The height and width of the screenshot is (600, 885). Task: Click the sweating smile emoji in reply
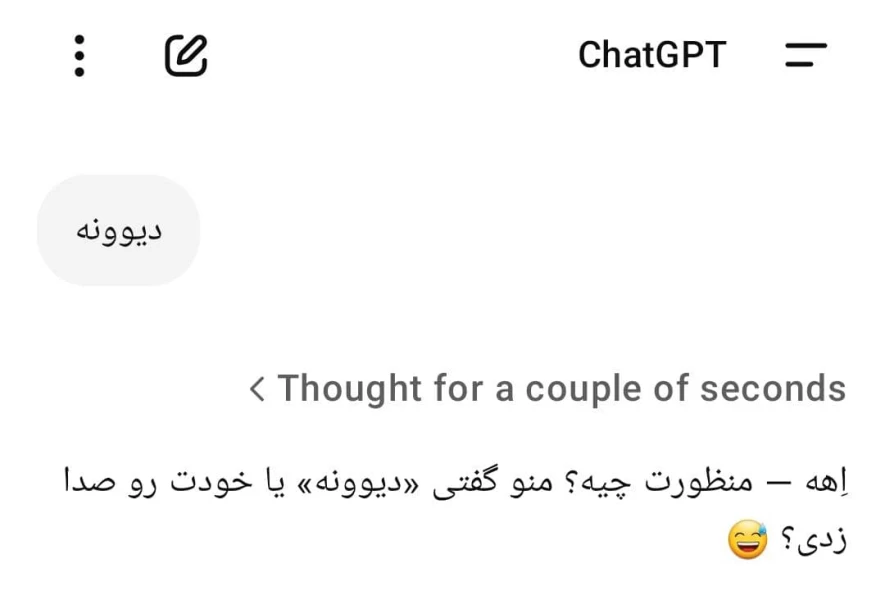pyautogui.click(x=747, y=543)
